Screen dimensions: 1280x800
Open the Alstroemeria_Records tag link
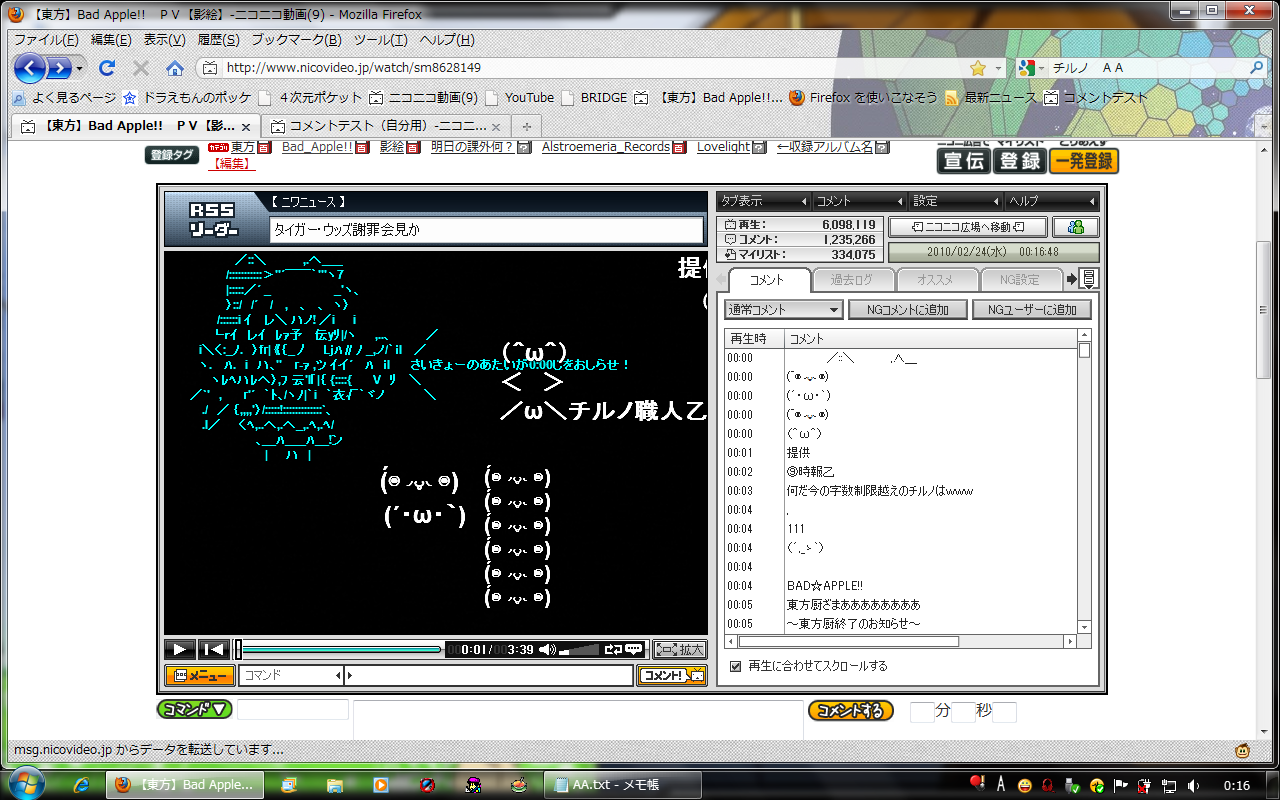[x=606, y=147]
